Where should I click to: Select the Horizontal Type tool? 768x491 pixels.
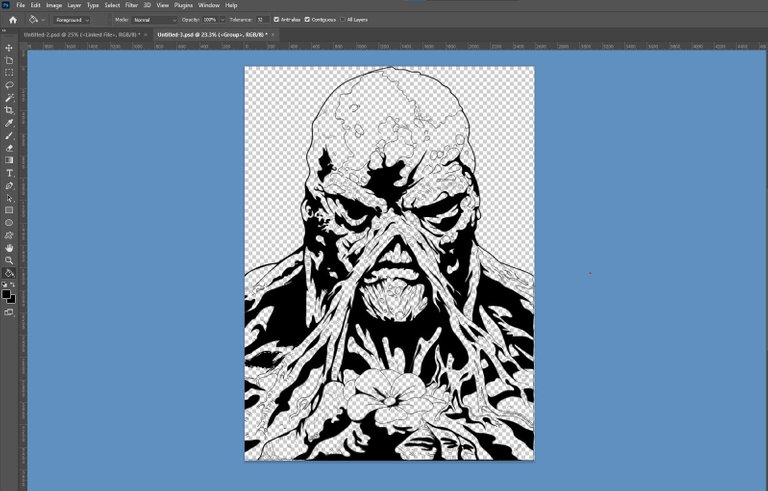click(9, 173)
